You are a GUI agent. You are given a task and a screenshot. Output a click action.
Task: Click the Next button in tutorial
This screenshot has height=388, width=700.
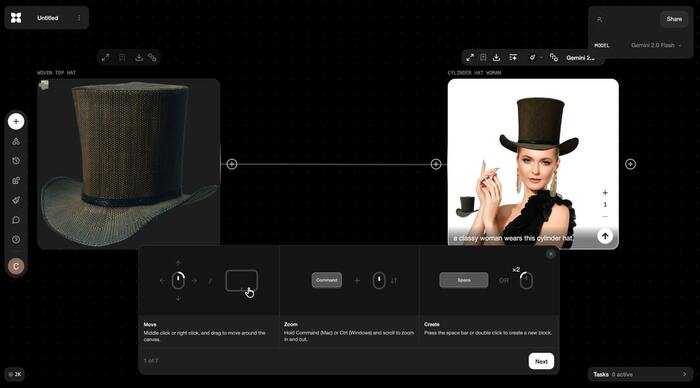[541, 361]
